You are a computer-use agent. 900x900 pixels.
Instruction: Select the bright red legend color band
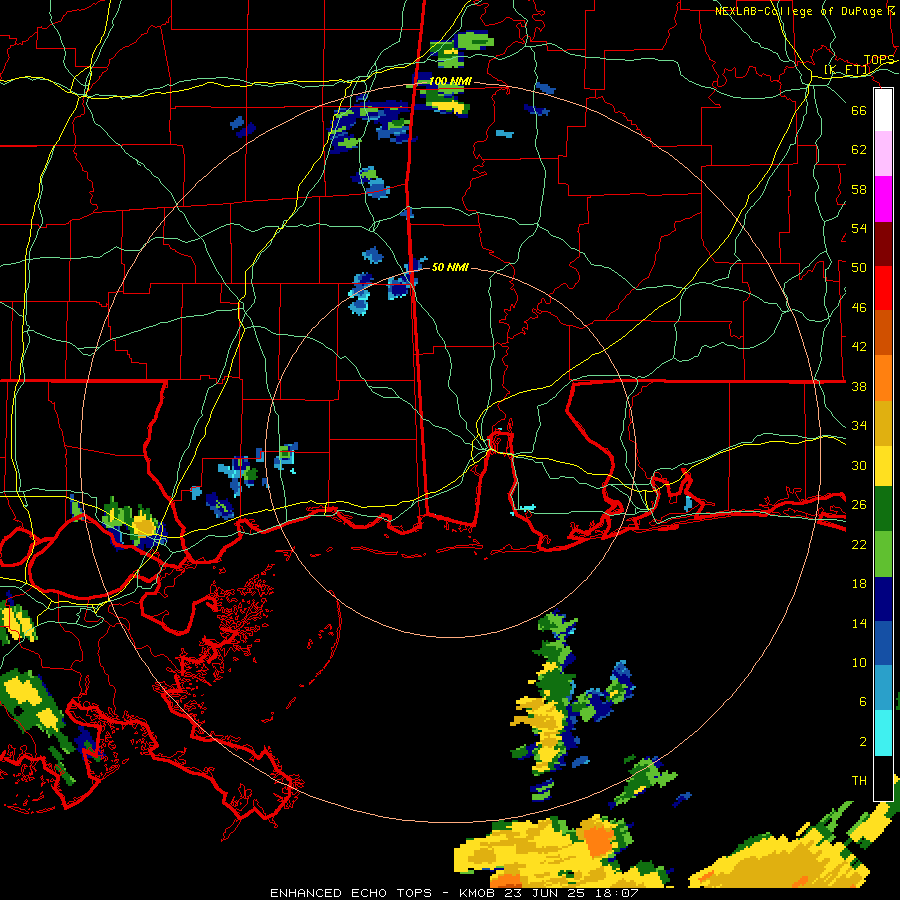pos(883,288)
